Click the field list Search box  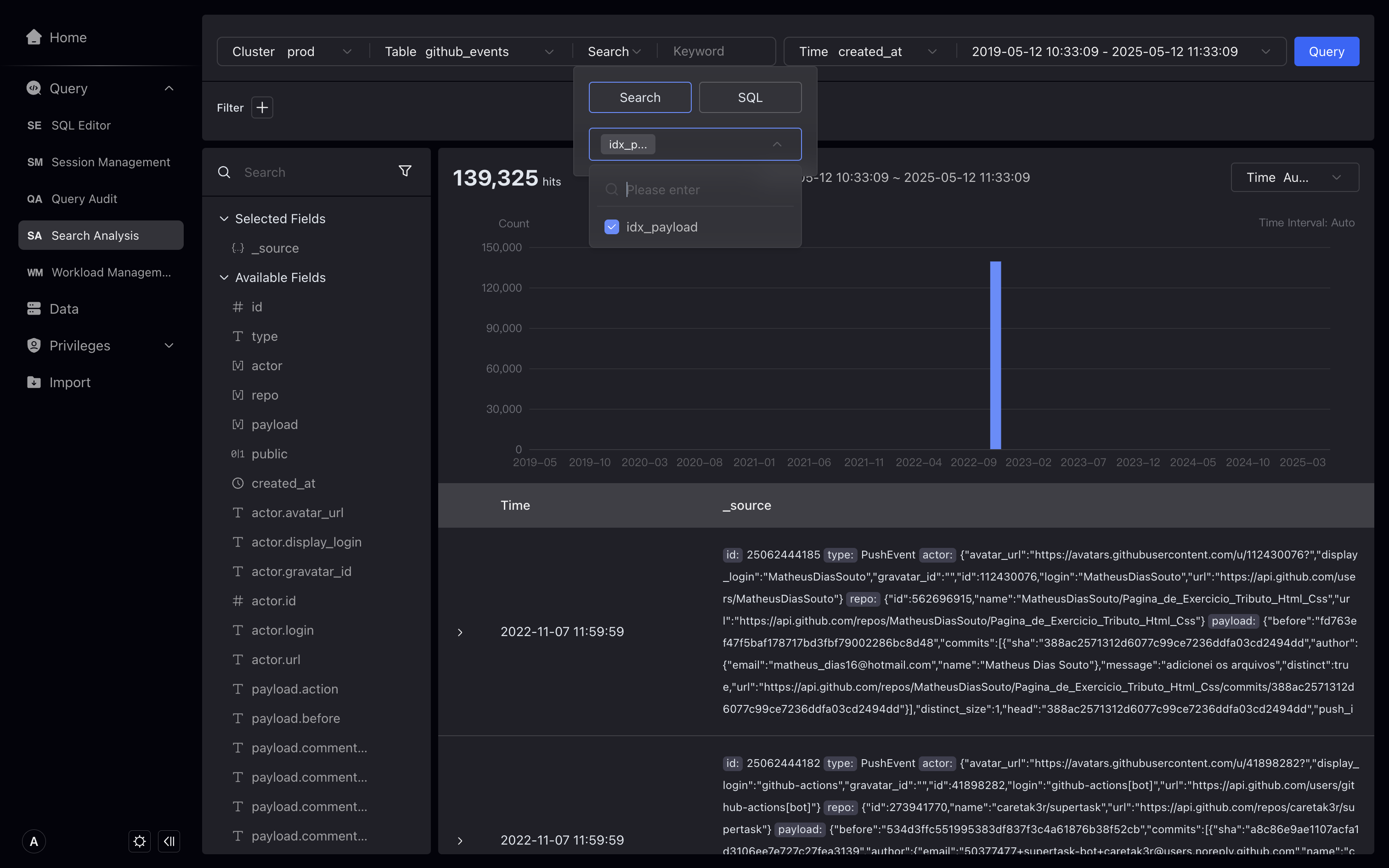pyautogui.click(x=316, y=172)
